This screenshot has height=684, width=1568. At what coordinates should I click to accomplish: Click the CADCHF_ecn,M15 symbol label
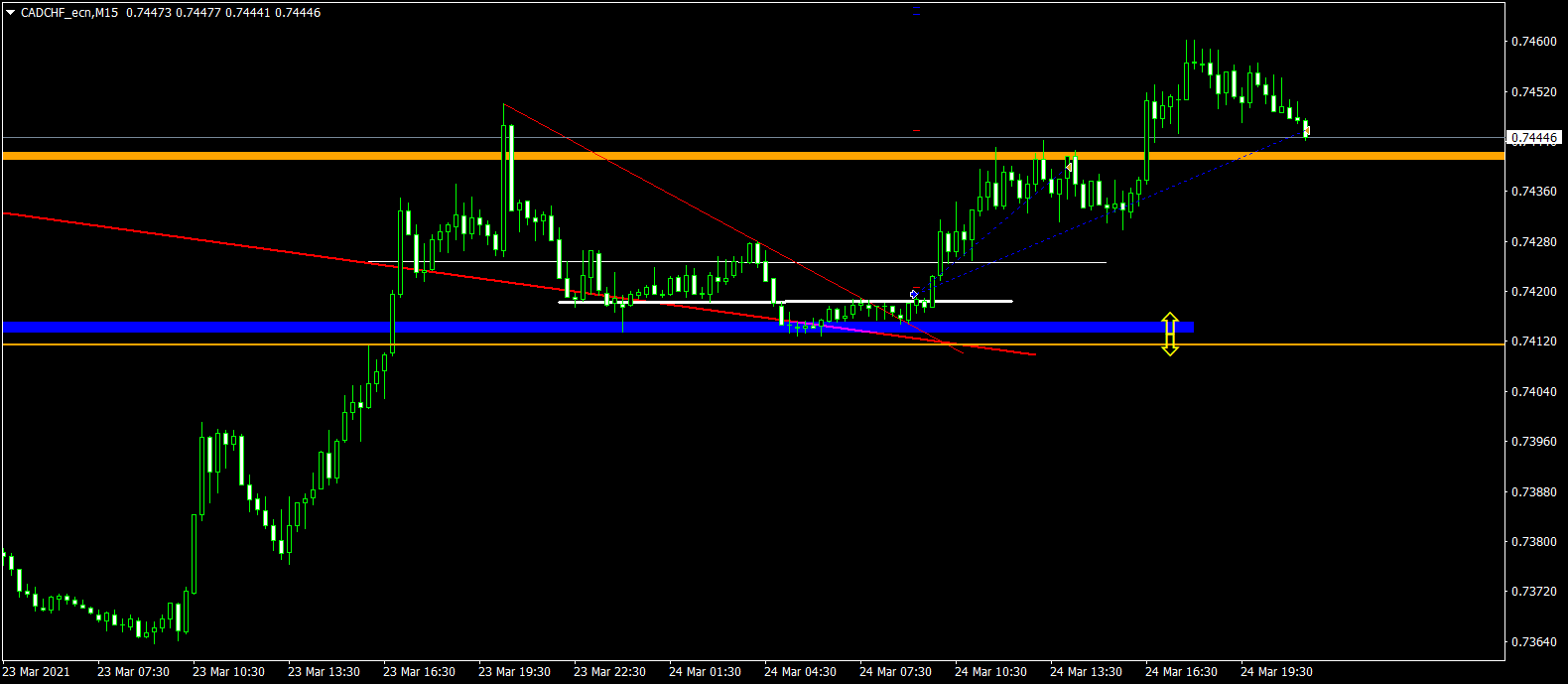tap(68, 13)
